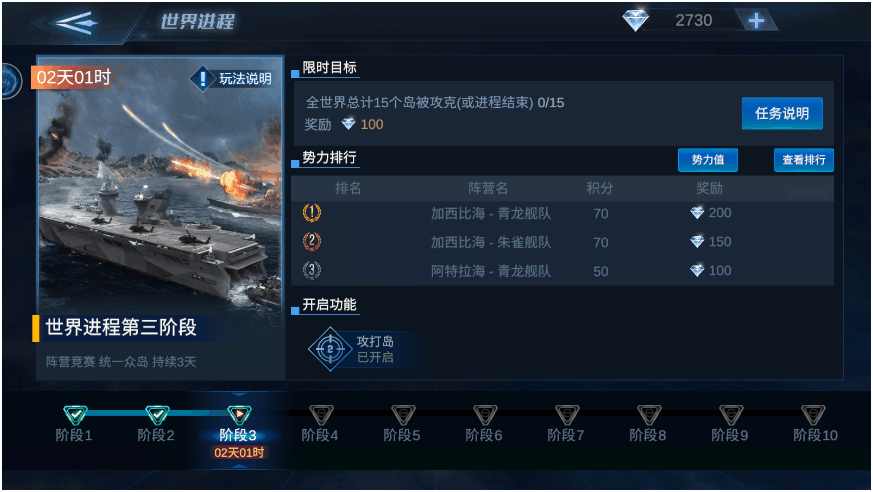
Task: Select the completed 阶段1 stage marker
Action: click(x=75, y=415)
